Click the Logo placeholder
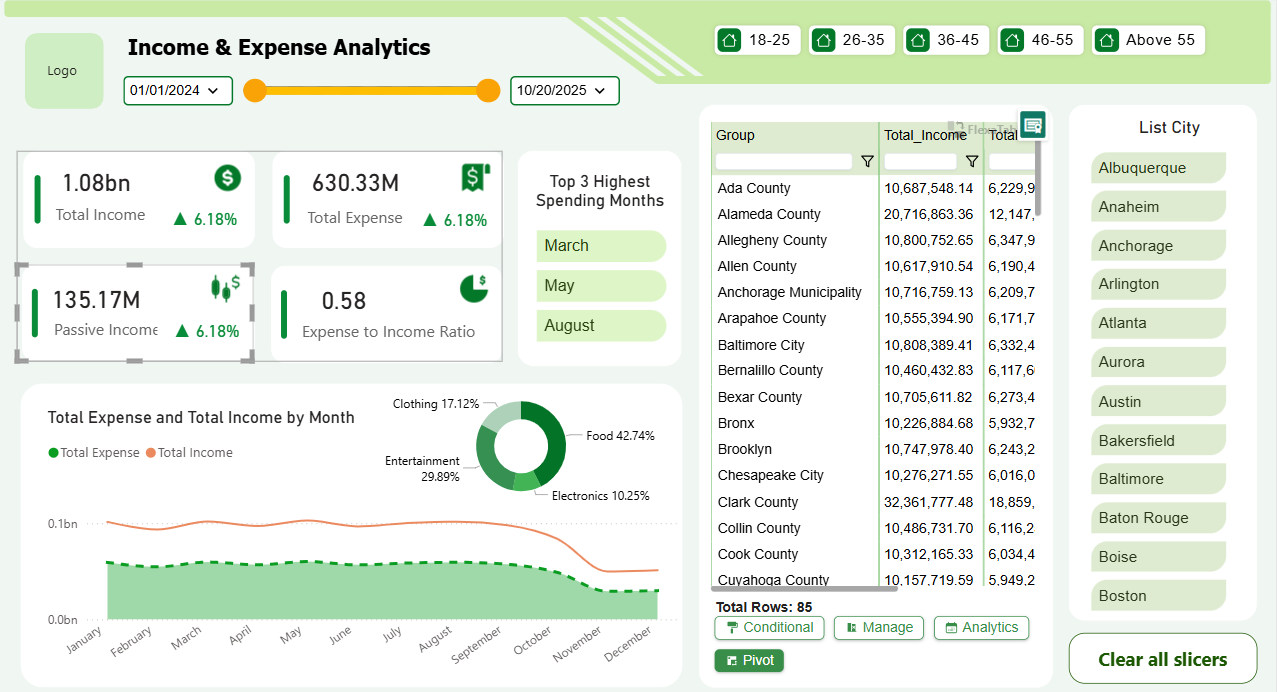Image resolution: width=1277 pixels, height=692 pixels. [64, 71]
